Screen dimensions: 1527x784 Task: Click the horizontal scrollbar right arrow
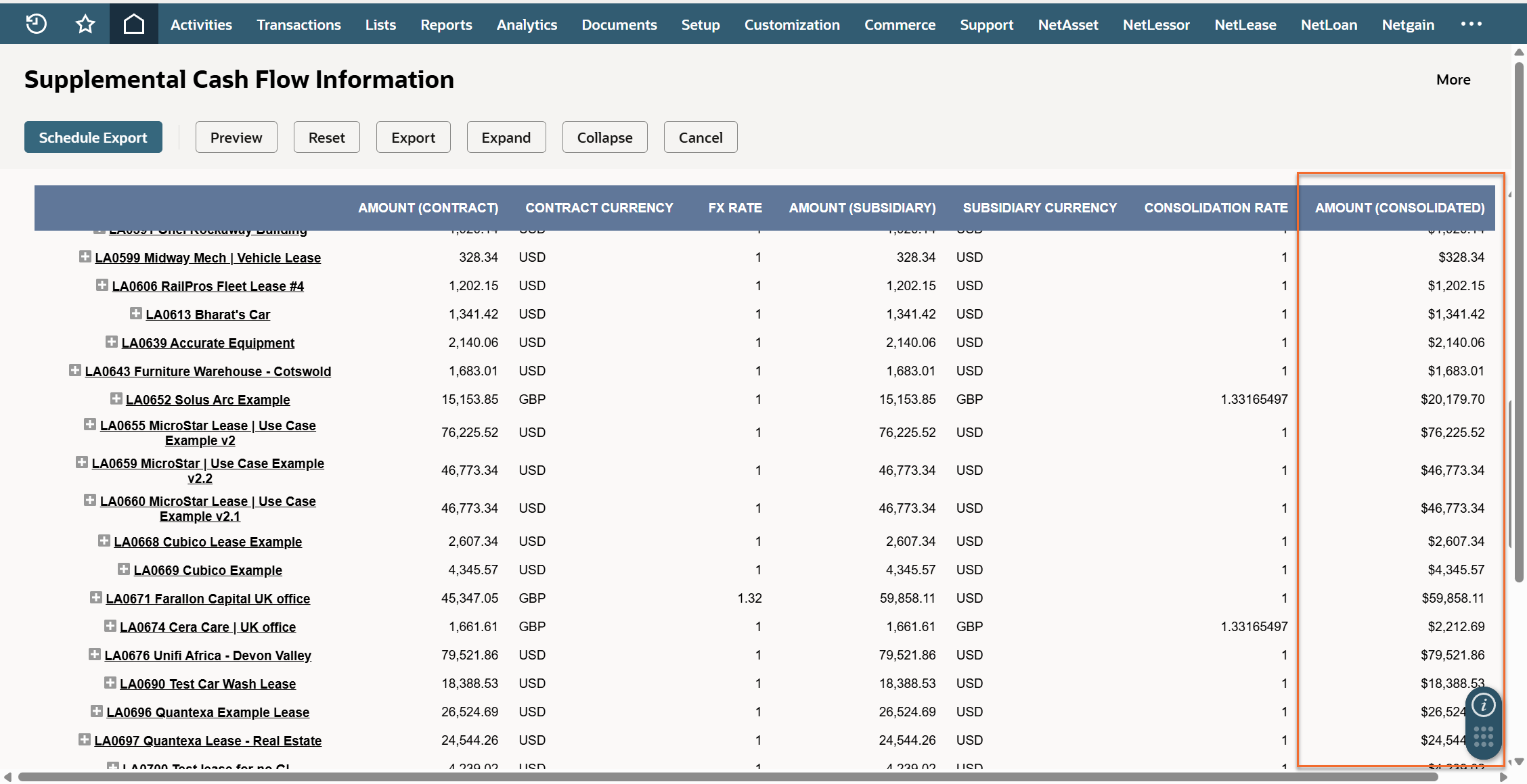1503,777
